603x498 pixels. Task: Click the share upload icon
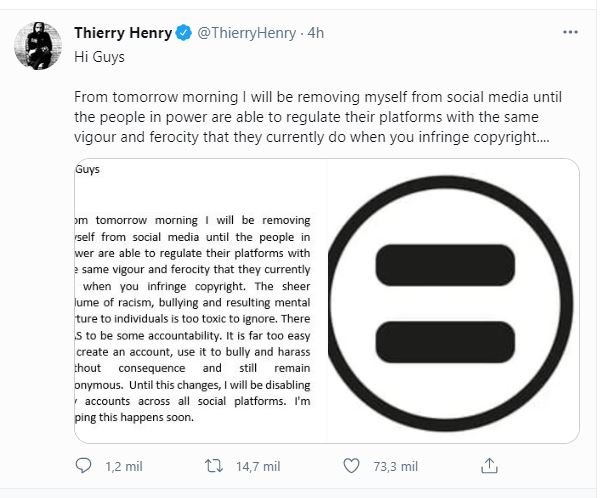tap(492, 466)
